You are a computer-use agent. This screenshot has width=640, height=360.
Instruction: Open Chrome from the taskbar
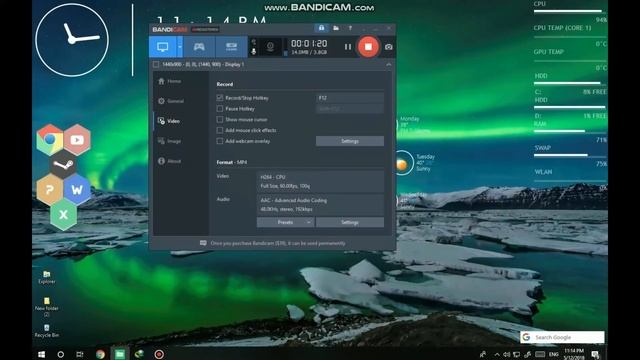[x=100, y=354]
